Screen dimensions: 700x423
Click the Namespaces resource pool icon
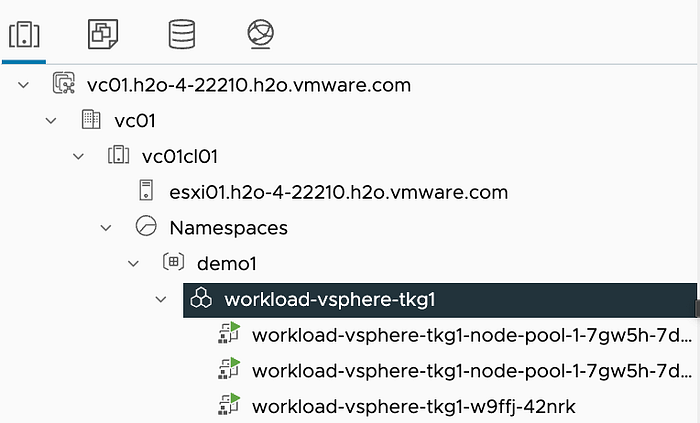coord(146,226)
